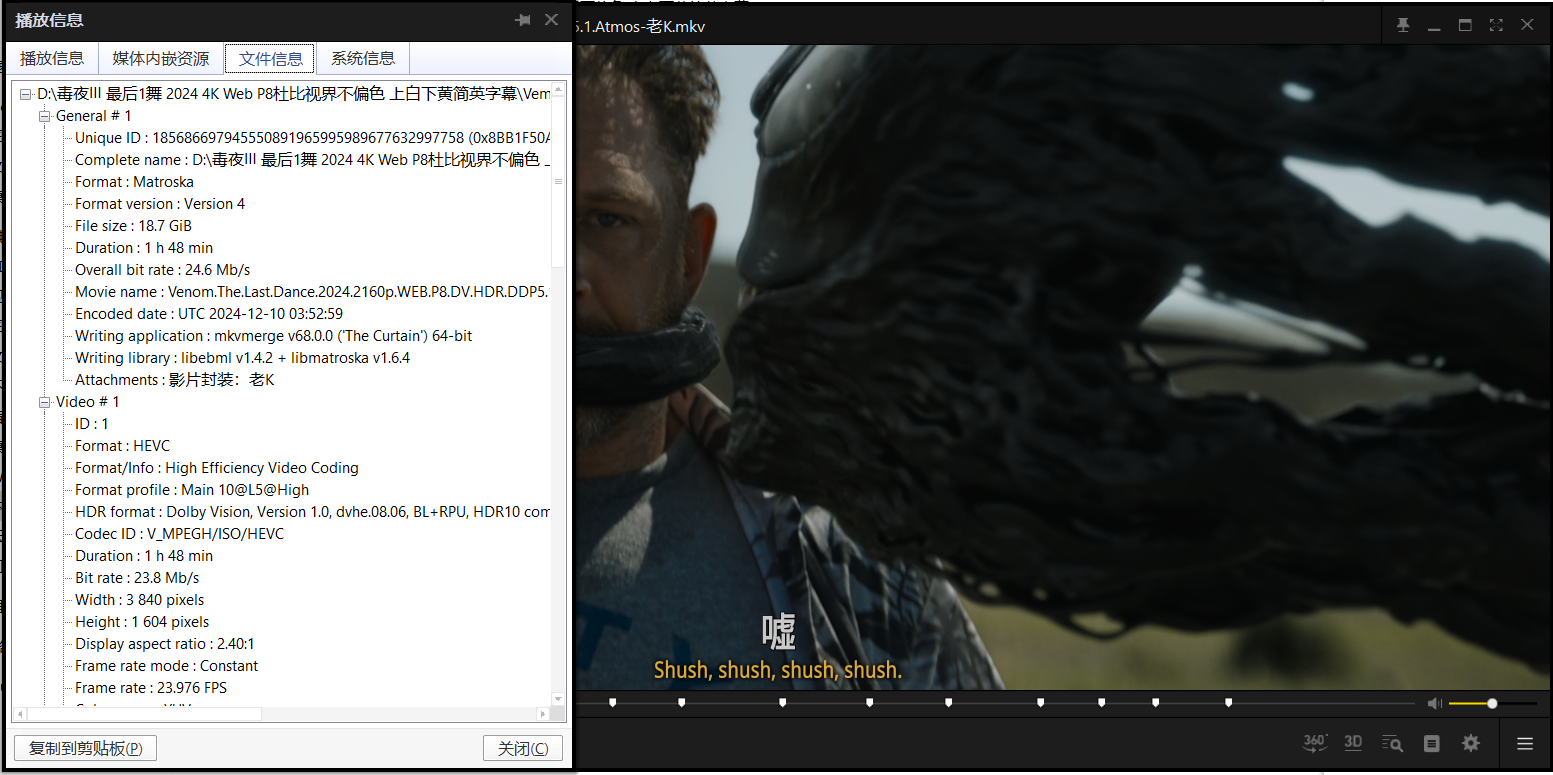Open the playlist panel icon
The image size is (1553, 775).
click(1431, 743)
